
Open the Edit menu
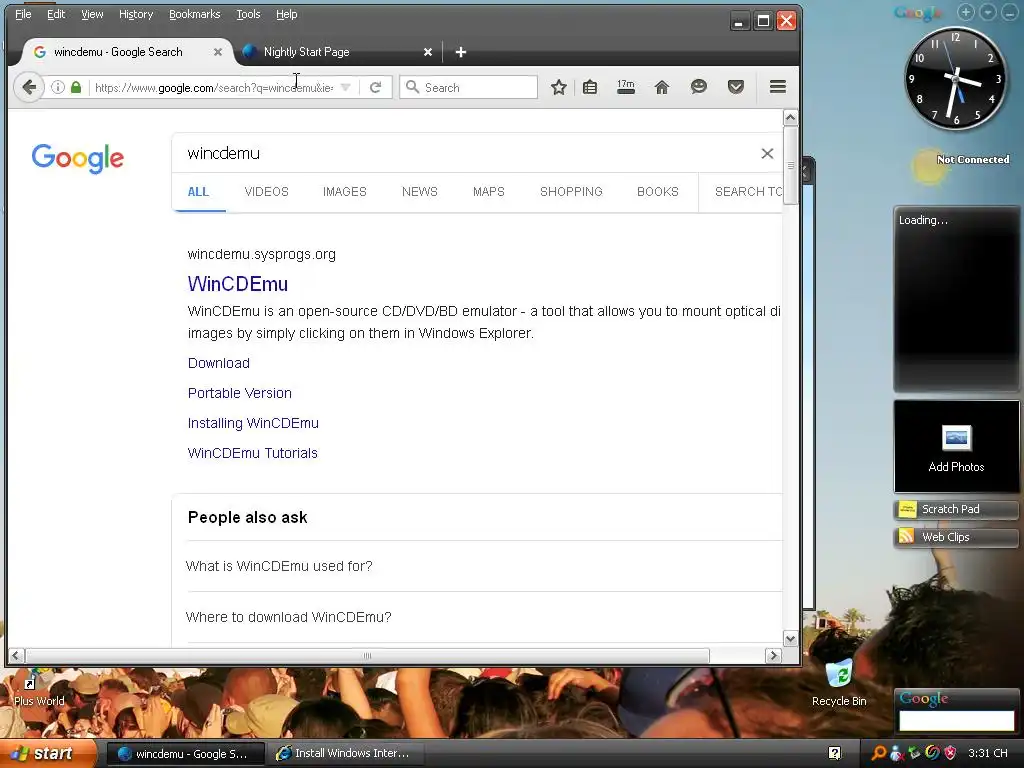[56, 14]
